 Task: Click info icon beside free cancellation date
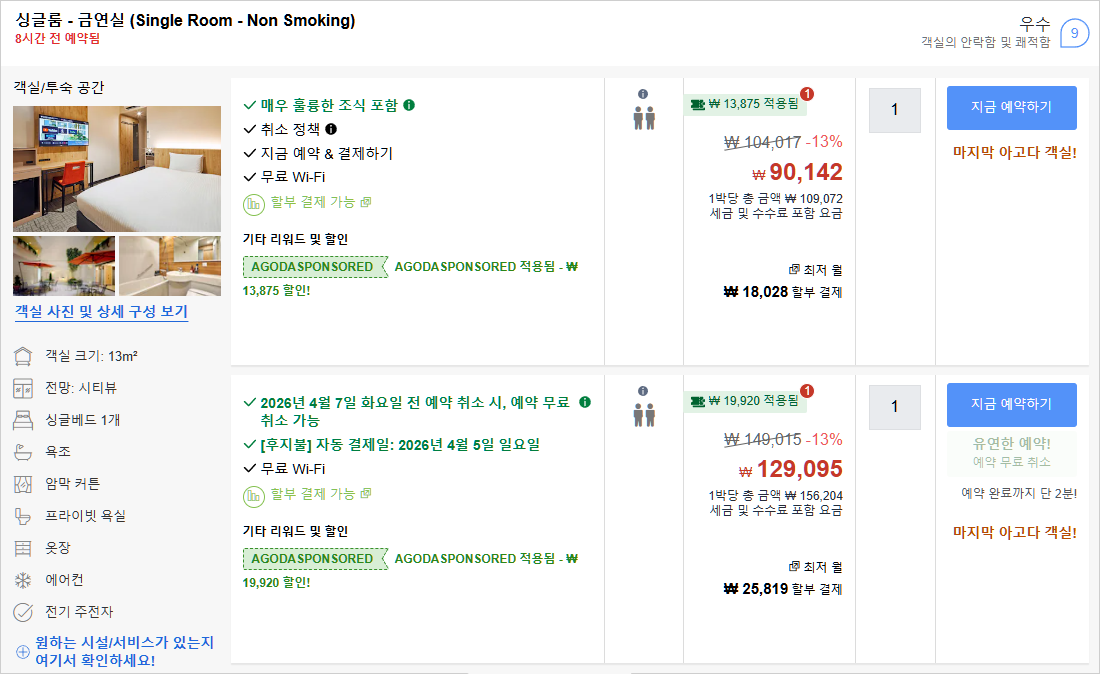coord(585,402)
